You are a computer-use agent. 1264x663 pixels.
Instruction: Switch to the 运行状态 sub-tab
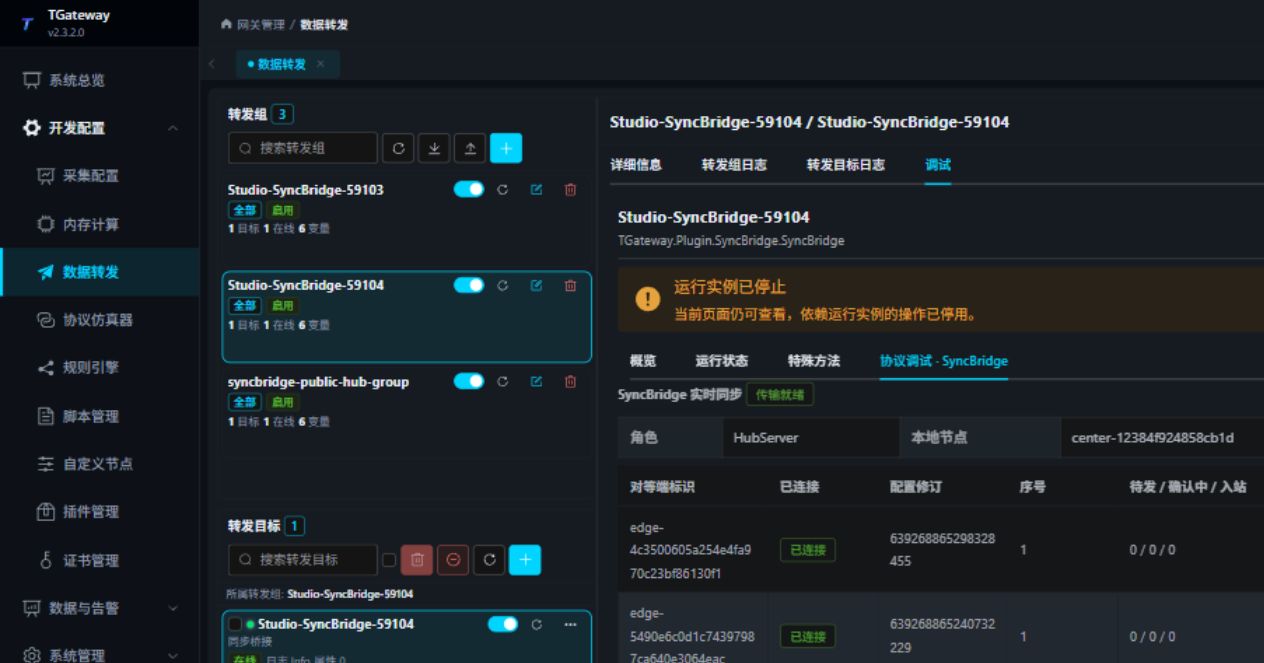(x=722, y=361)
